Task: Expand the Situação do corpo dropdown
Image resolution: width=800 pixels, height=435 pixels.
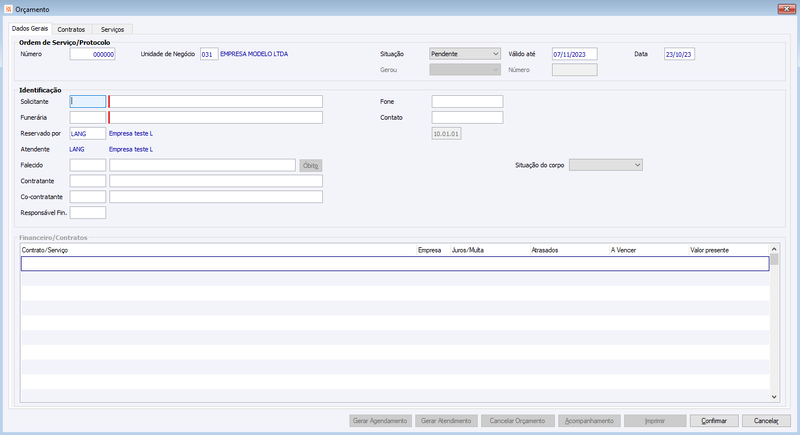Action: click(606, 165)
